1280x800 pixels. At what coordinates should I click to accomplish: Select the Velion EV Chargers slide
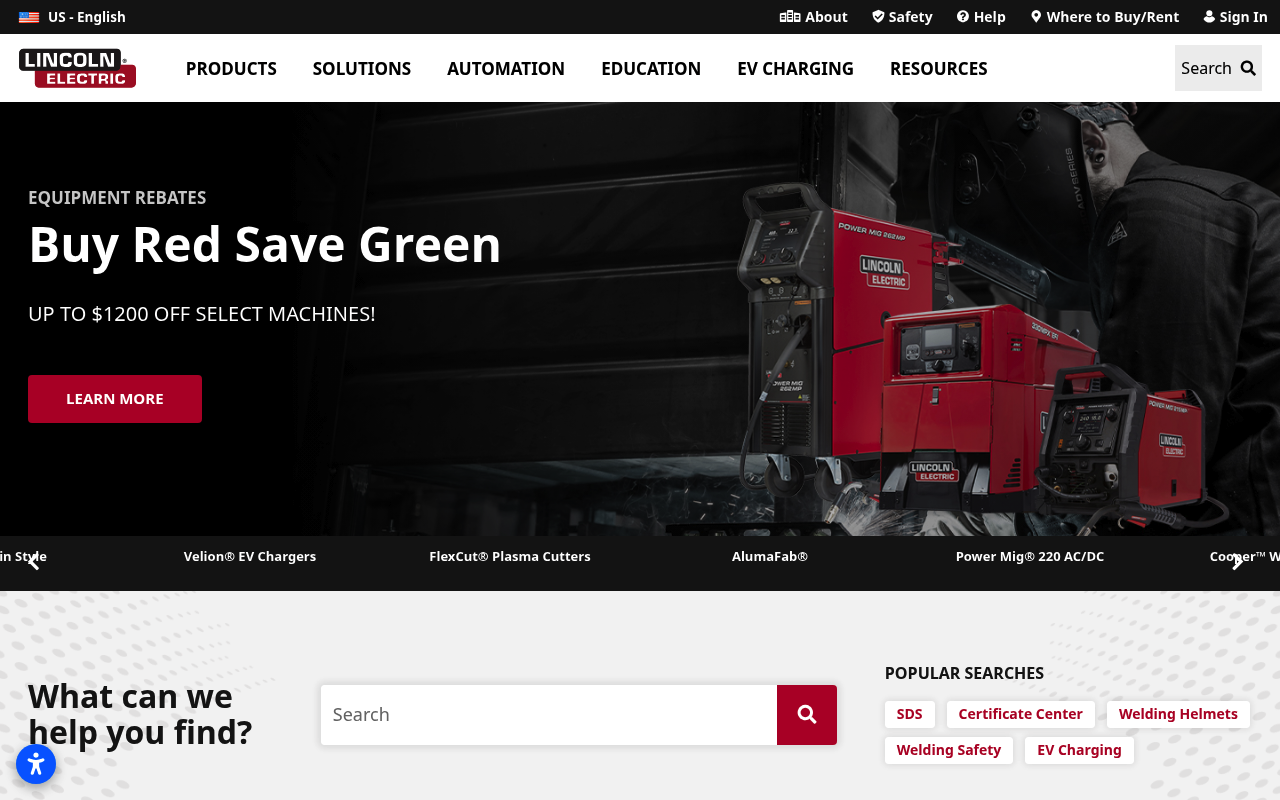point(250,557)
